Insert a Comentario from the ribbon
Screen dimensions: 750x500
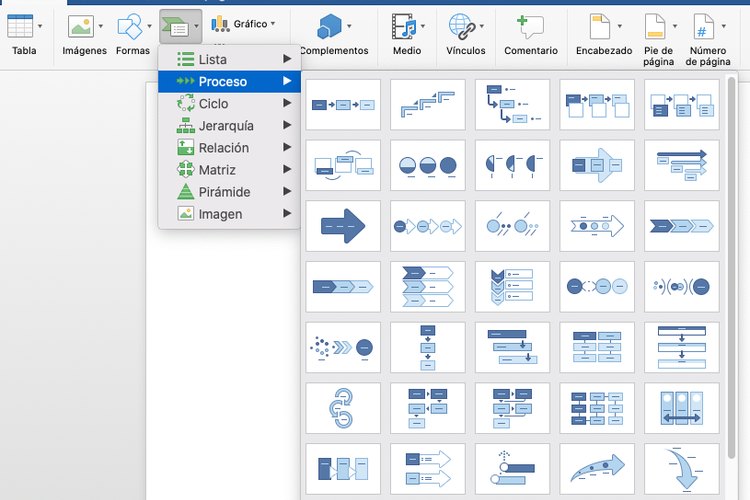click(x=530, y=26)
